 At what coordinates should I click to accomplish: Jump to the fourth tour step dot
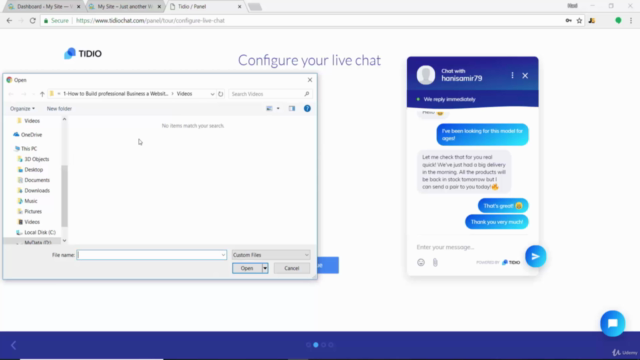point(331,345)
